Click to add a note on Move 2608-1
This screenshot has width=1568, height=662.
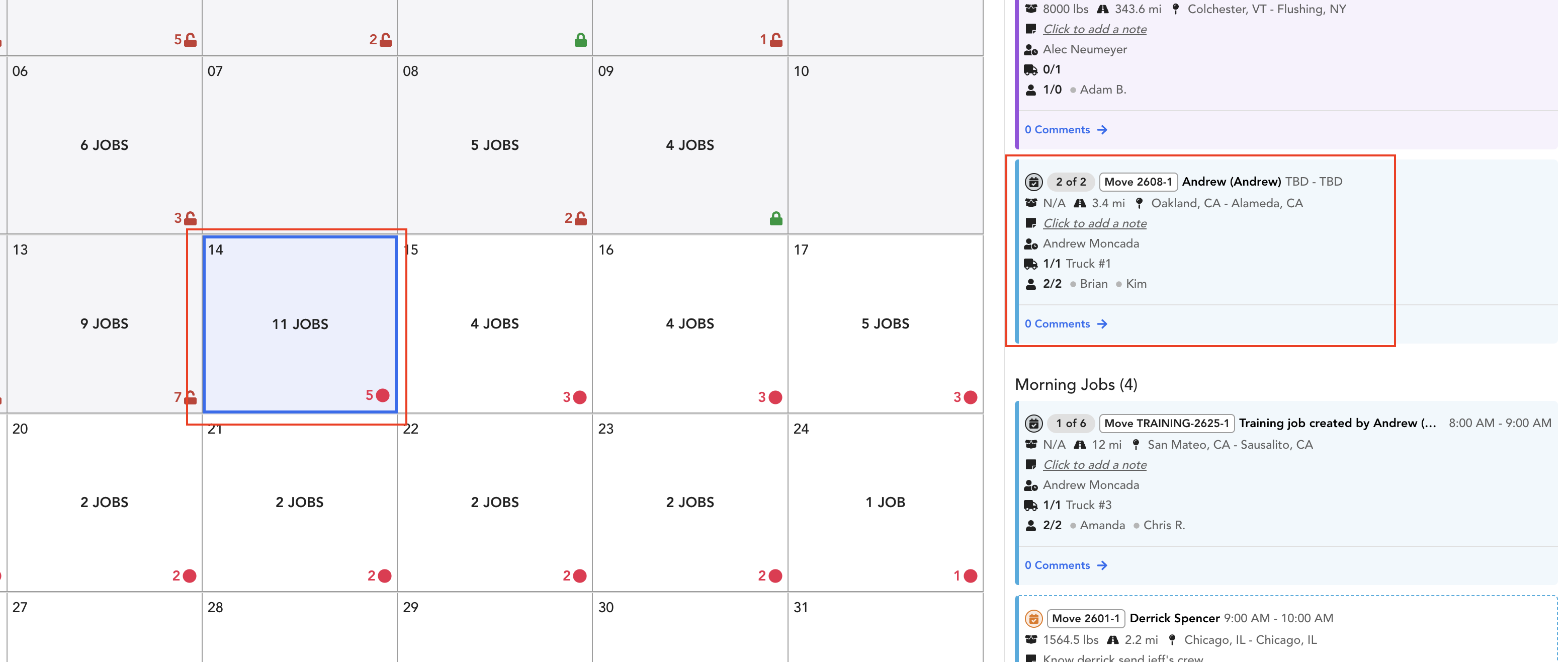1094,223
